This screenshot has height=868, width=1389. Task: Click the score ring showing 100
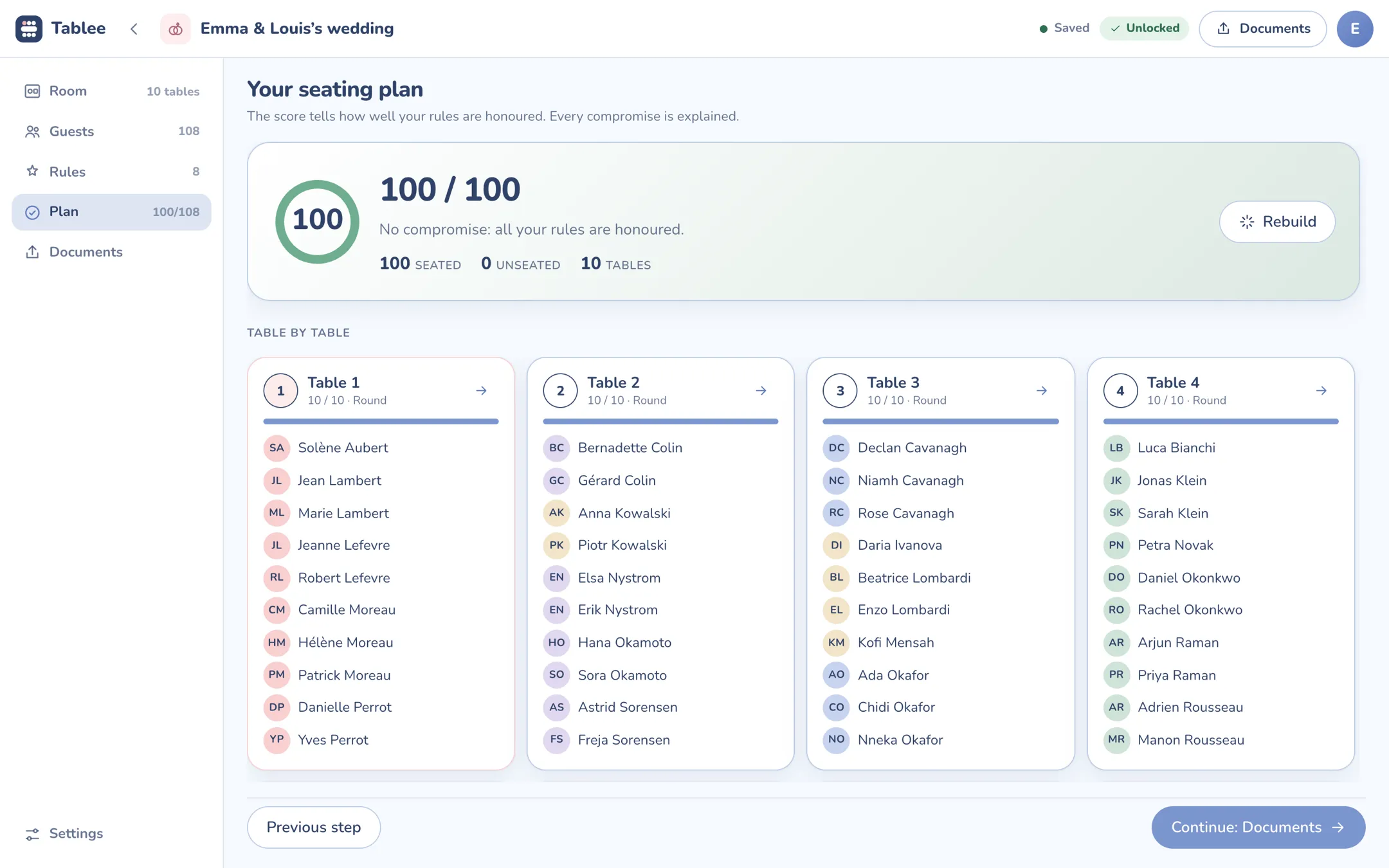tap(317, 221)
